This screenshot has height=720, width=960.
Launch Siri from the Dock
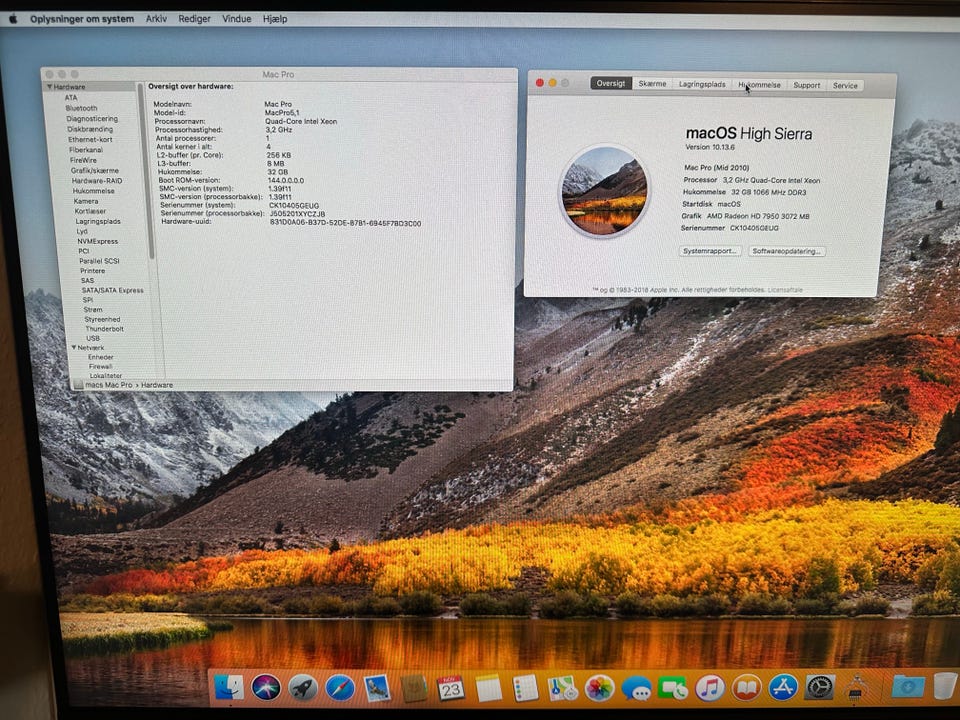pos(266,688)
